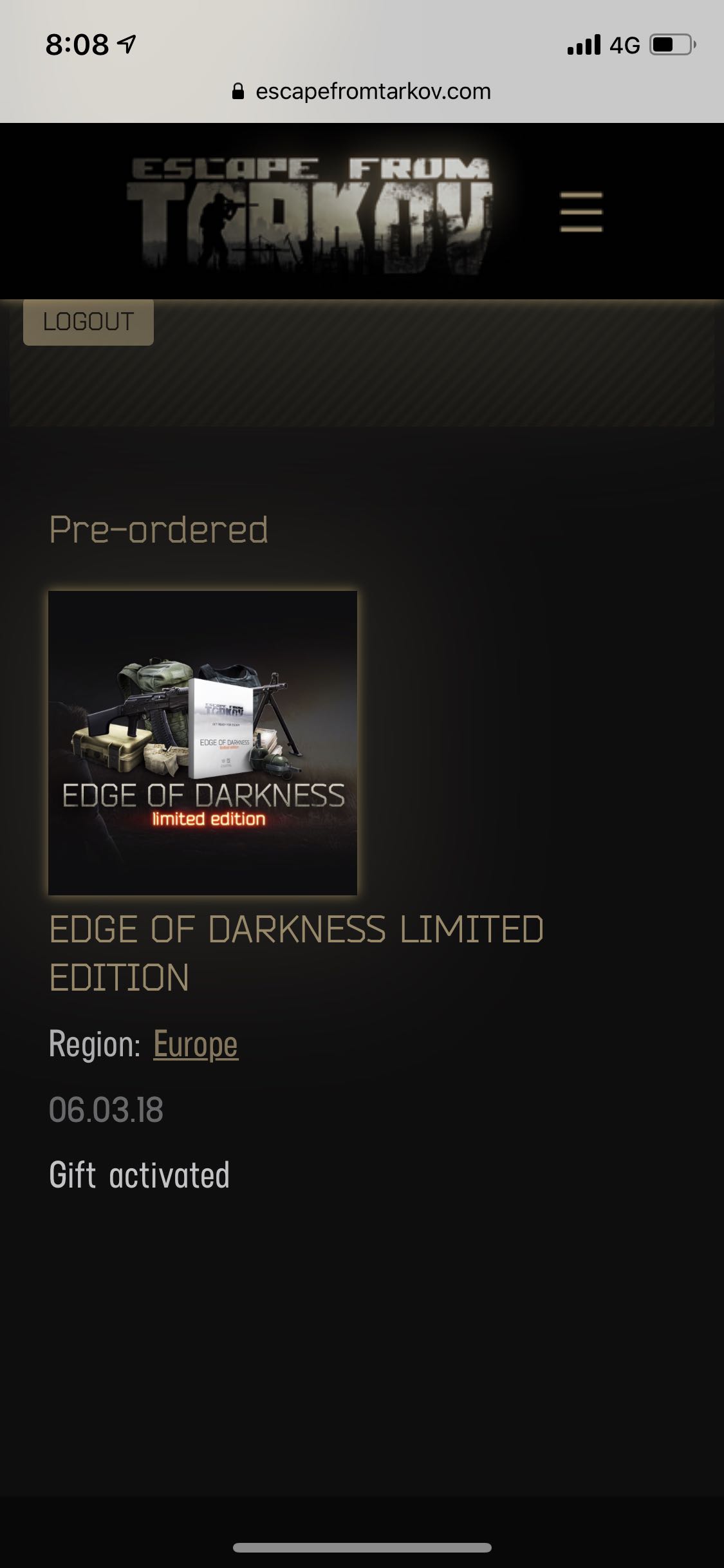The image size is (724, 1568).
Task: Tap the LOGOUT button
Action: pos(88,322)
